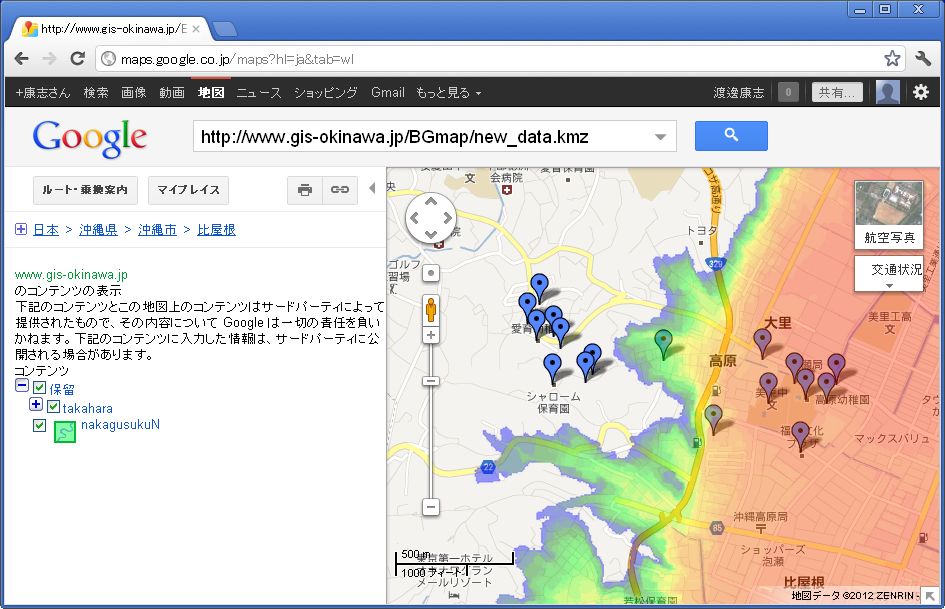945x609 pixels.
Task: Open the ニュース menu item
Action: (259, 92)
